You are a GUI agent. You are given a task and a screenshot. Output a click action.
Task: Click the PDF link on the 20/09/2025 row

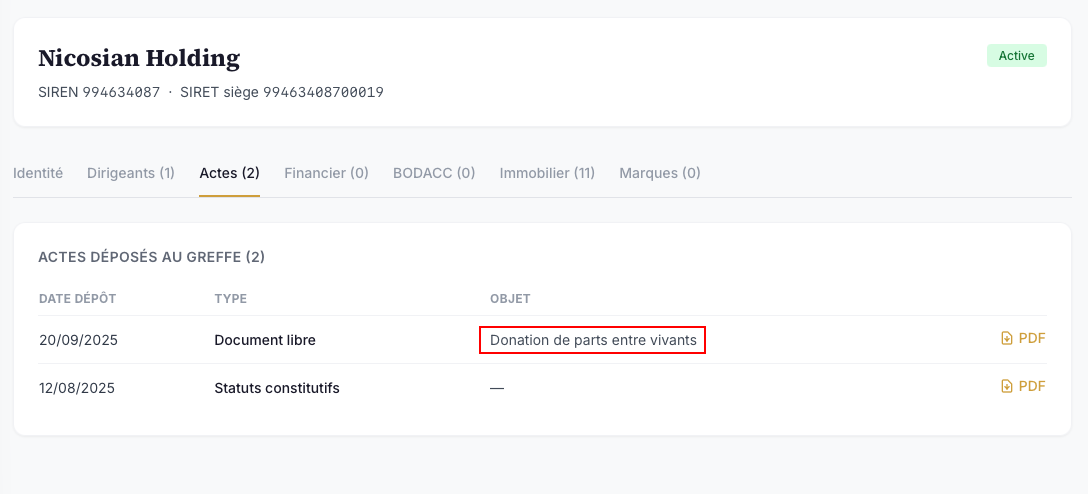pyautogui.click(x=1023, y=339)
